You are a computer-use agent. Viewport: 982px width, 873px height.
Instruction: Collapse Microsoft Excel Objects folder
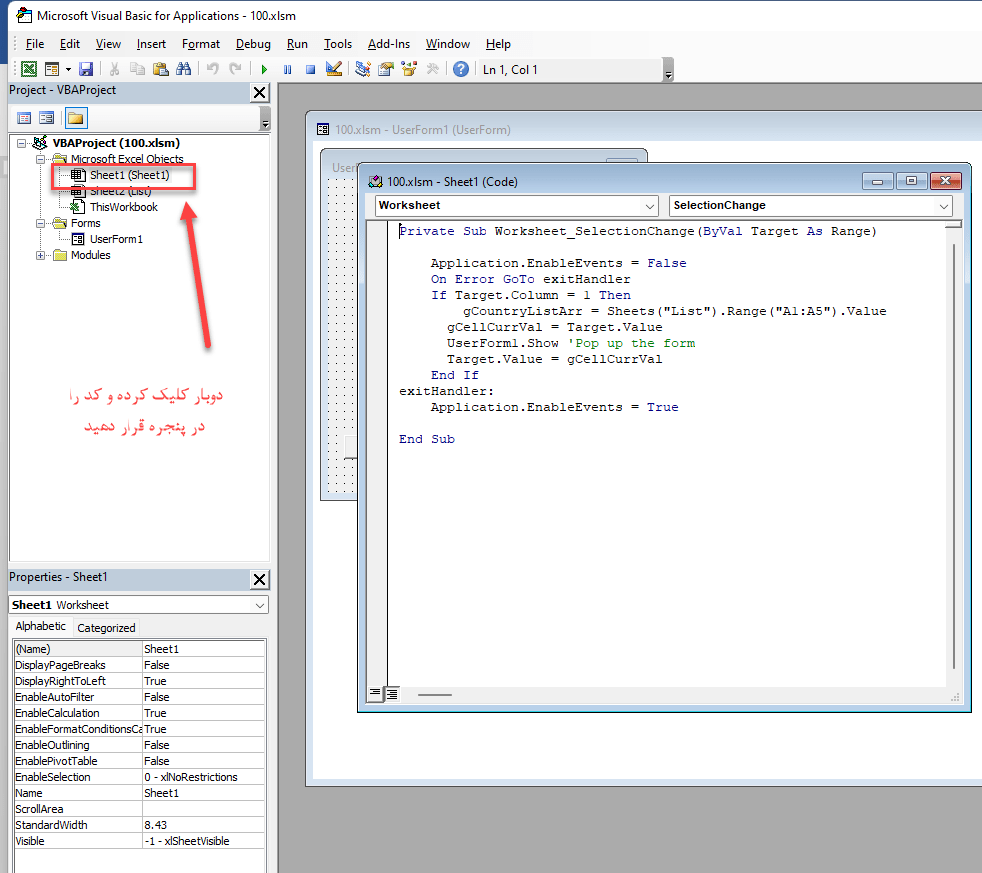(40, 159)
